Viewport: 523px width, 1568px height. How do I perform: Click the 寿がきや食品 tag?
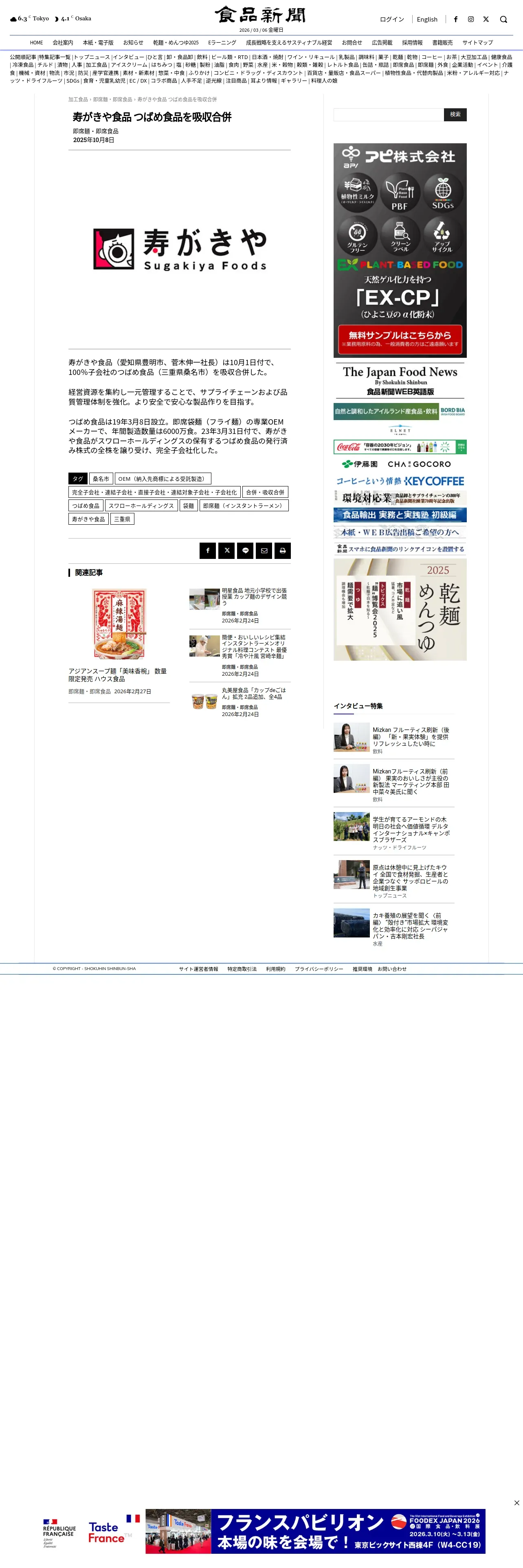pos(88,519)
